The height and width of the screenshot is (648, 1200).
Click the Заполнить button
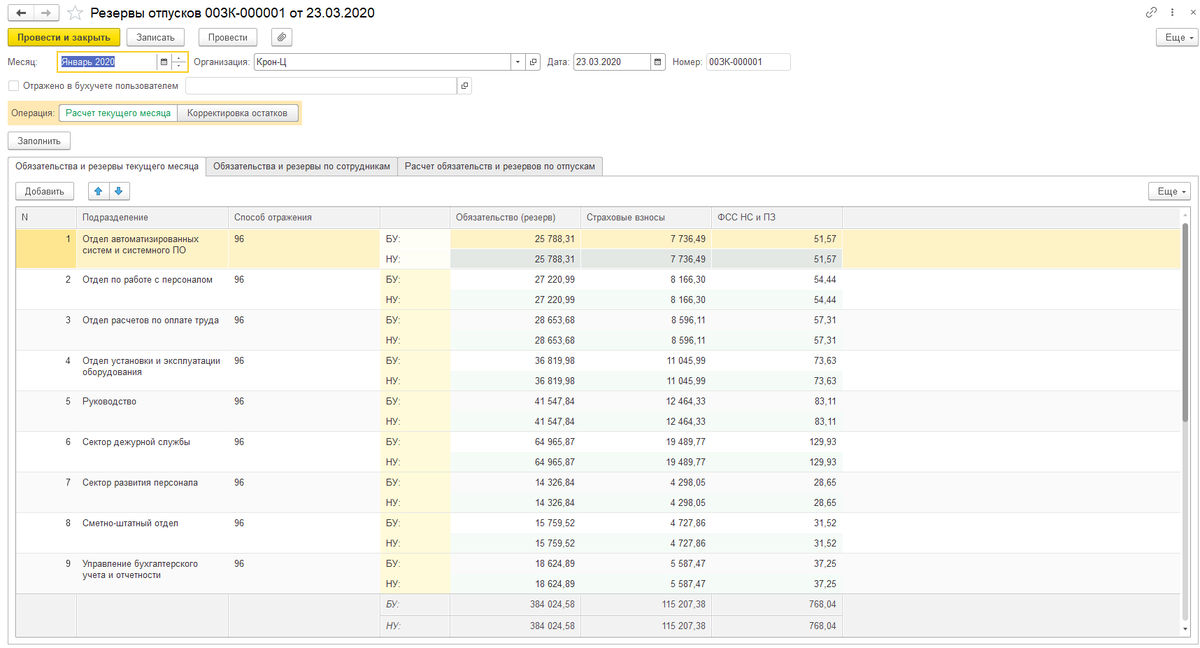(x=40, y=141)
